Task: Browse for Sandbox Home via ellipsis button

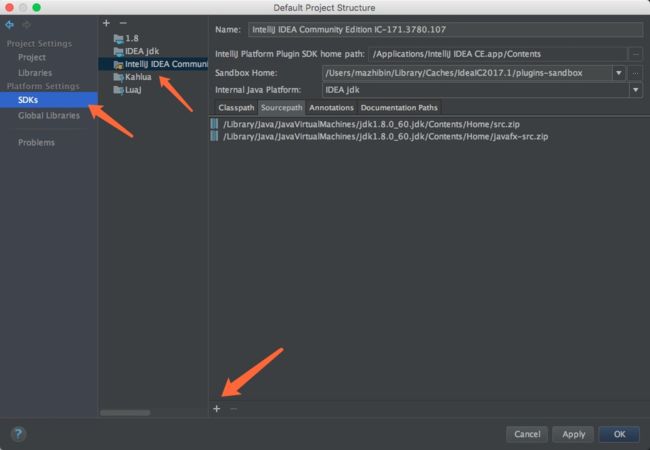Action: (x=635, y=73)
